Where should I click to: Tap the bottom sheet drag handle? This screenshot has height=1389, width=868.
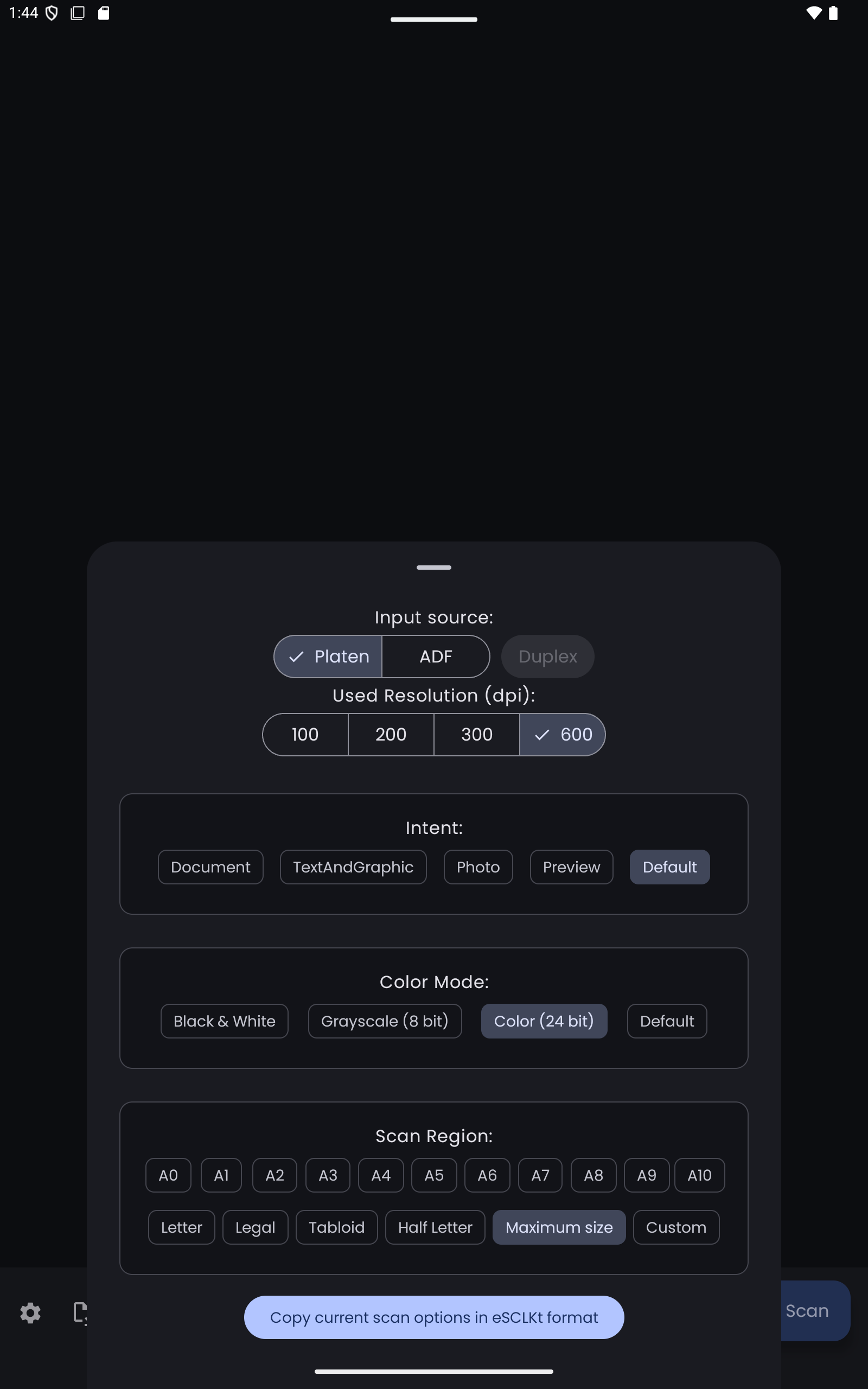point(433,567)
